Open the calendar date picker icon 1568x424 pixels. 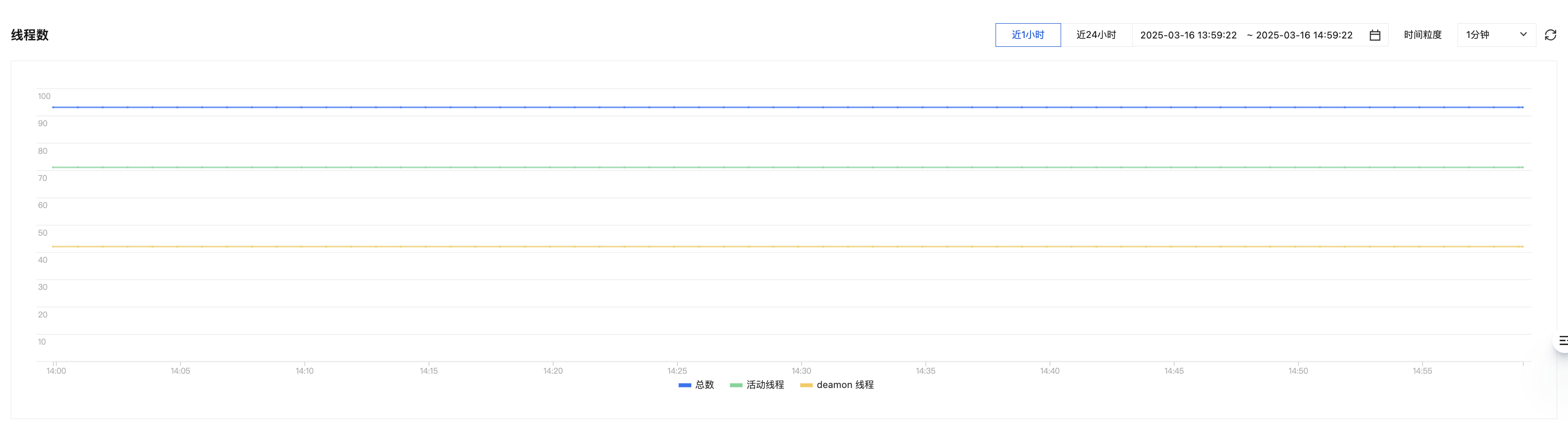point(1374,35)
